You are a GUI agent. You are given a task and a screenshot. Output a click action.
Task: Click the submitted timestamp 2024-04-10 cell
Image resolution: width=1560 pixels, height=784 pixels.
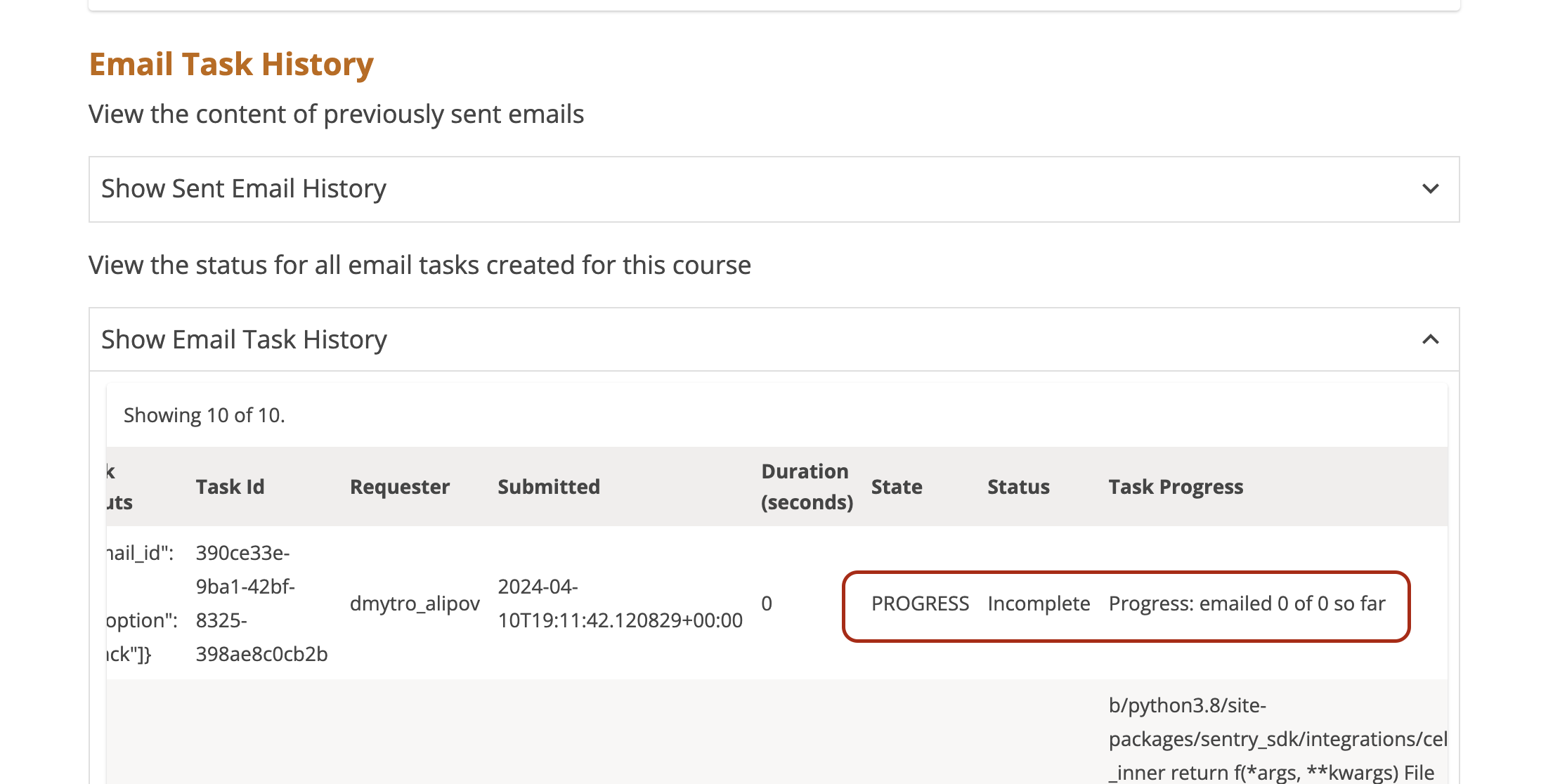click(x=619, y=603)
